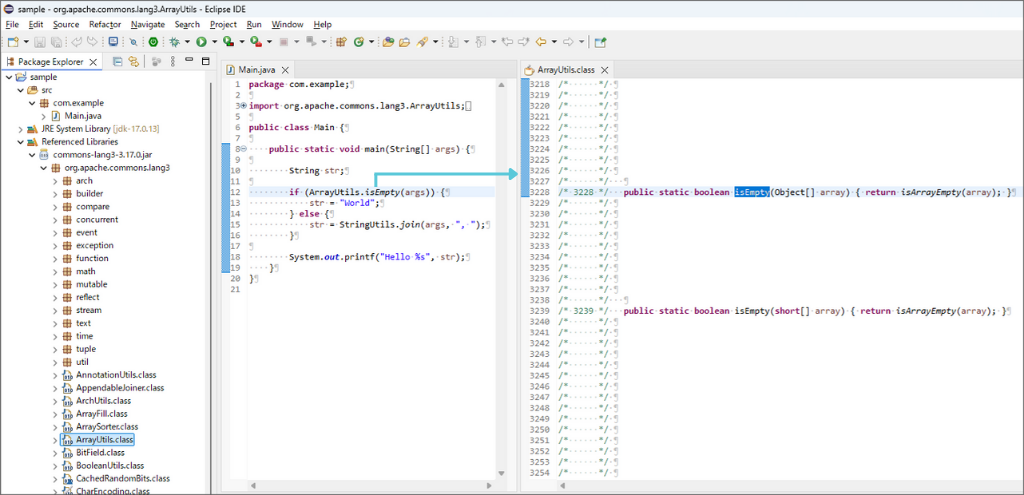This screenshot has width=1024, height=495.
Task: Click the Save toolbar icon
Action: point(40,42)
